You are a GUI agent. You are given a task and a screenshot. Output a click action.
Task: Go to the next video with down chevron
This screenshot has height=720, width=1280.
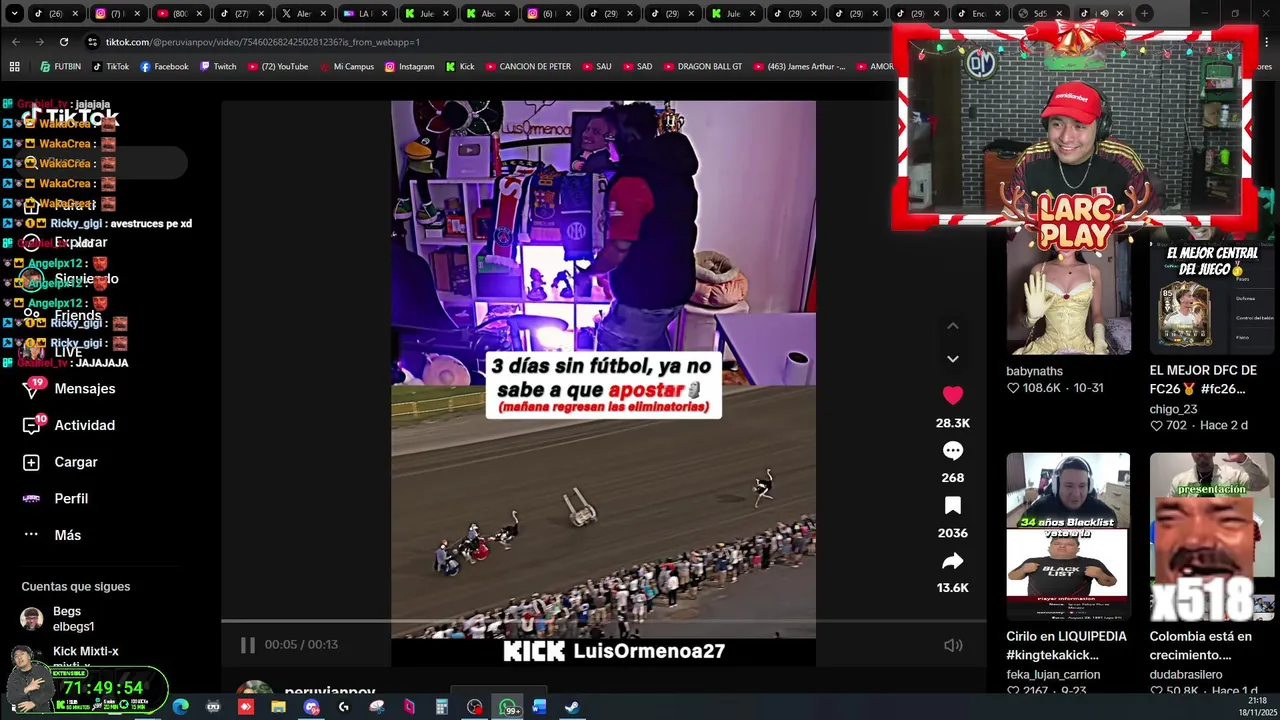coord(953,358)
